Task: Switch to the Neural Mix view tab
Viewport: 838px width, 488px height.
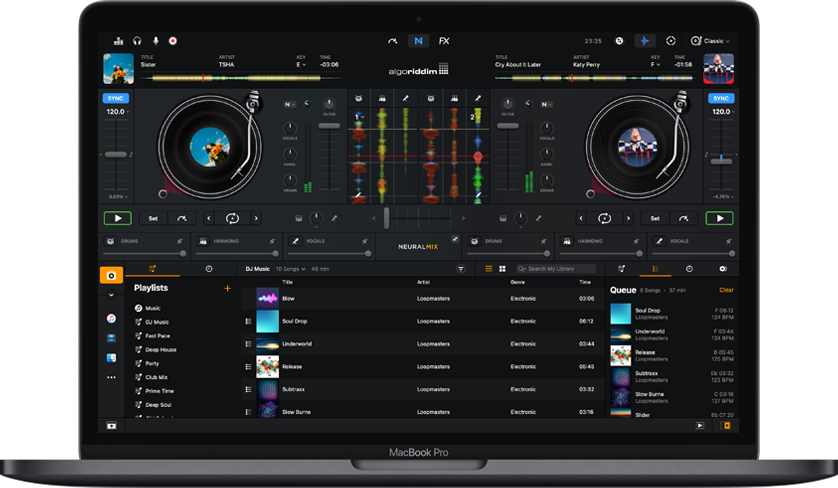Action: tap(418, 41)
